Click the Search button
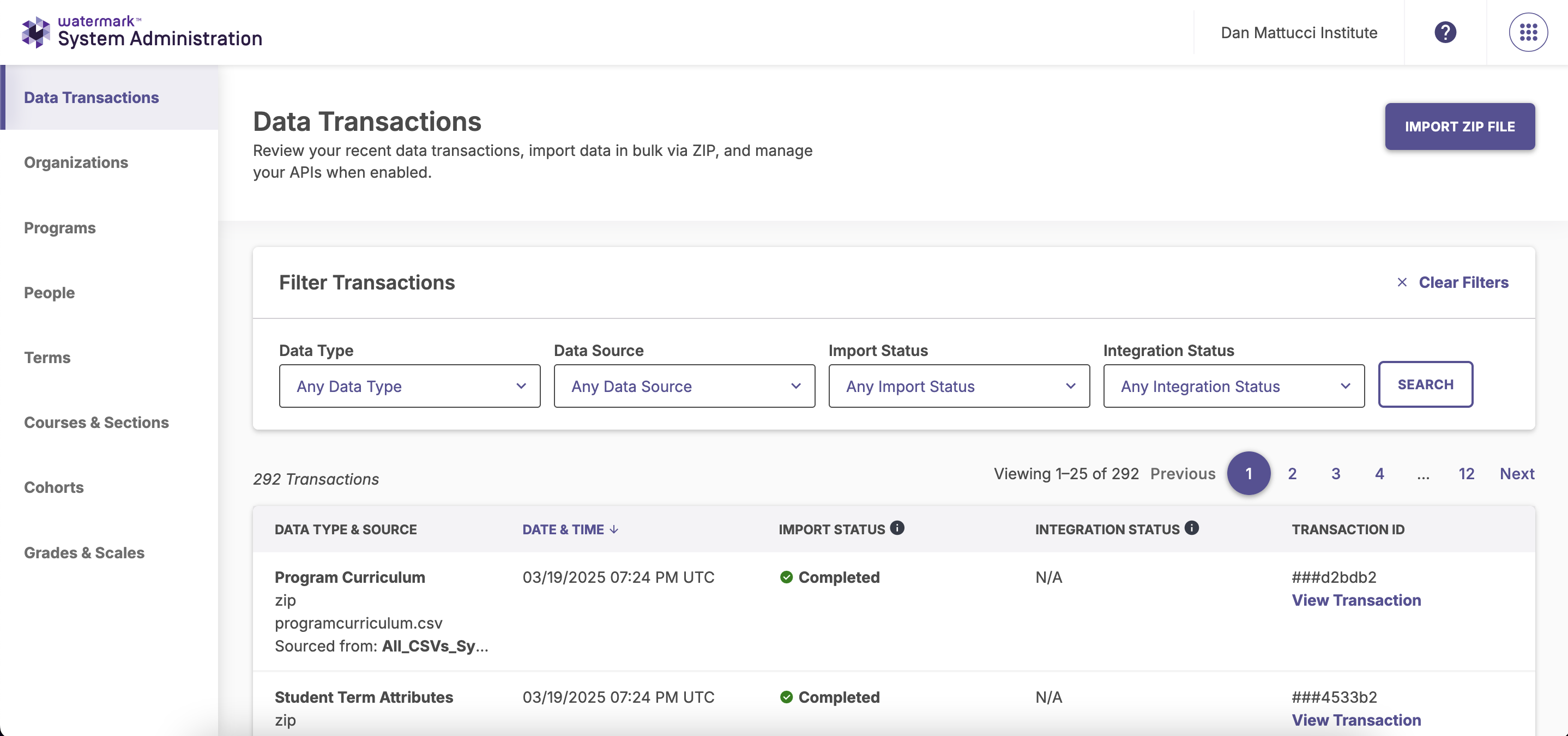Screen dimensions: 1568x736 tap(1425, 385)
